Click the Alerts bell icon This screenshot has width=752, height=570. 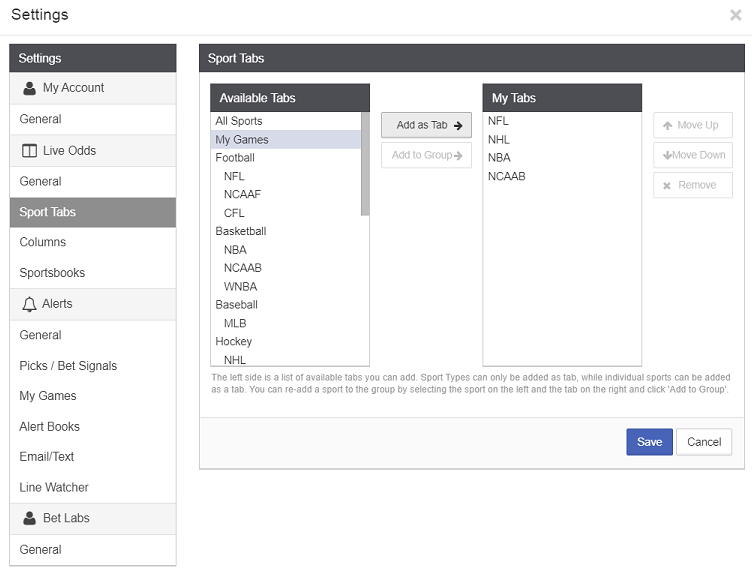tap(29, 304)
